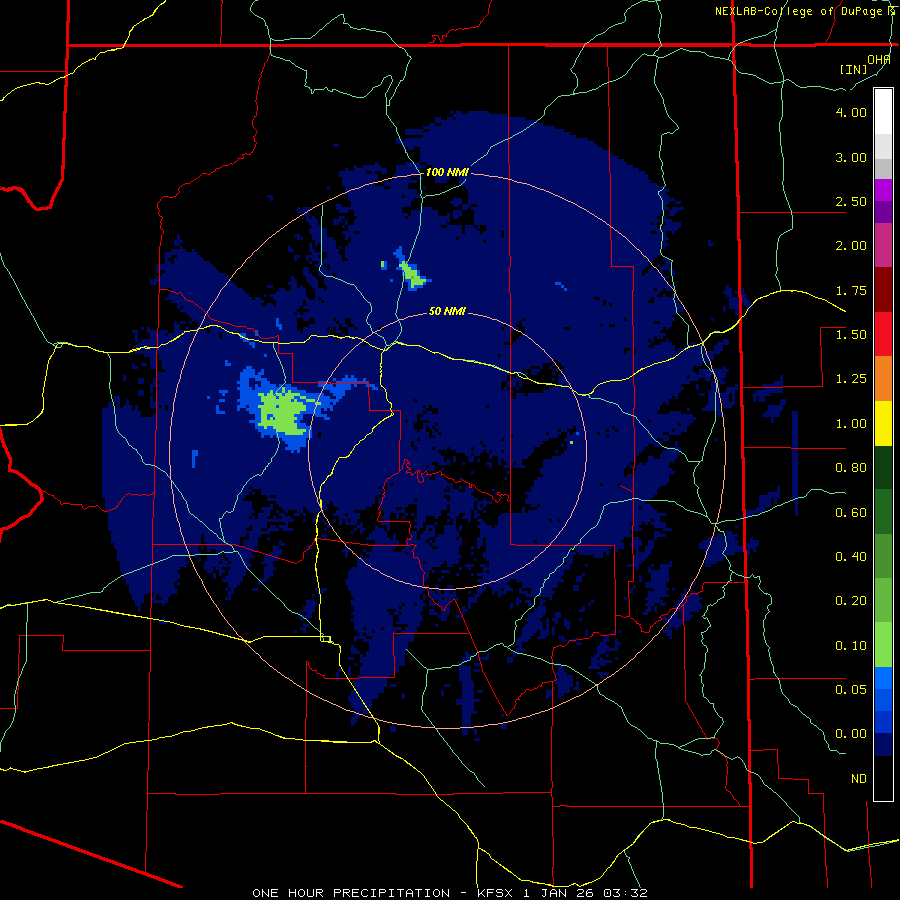This screenshot has height=900, width=900.
Task: Click the light blue 0.05 legend swatch
Action: coord(883,678)
